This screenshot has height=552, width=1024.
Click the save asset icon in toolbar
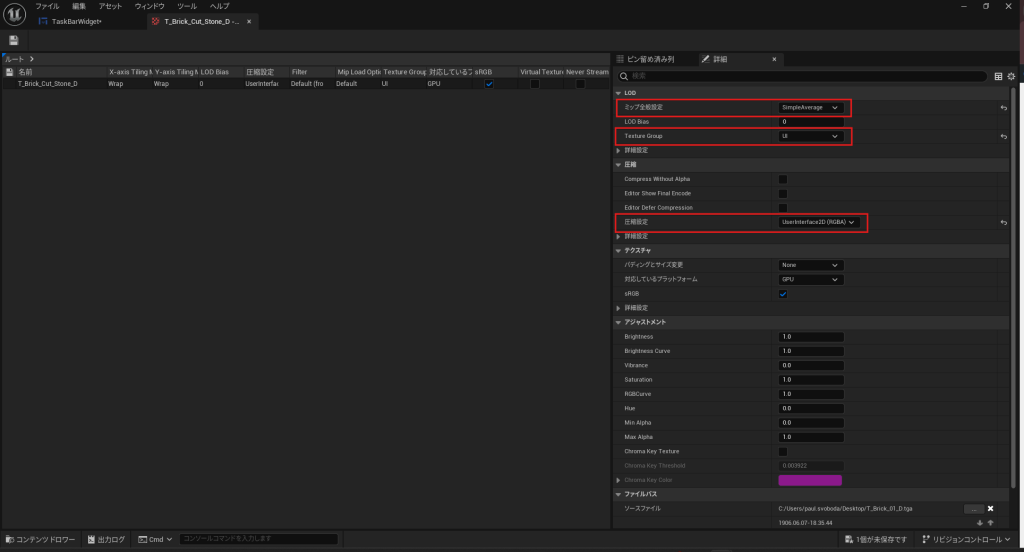coord(14,40)
